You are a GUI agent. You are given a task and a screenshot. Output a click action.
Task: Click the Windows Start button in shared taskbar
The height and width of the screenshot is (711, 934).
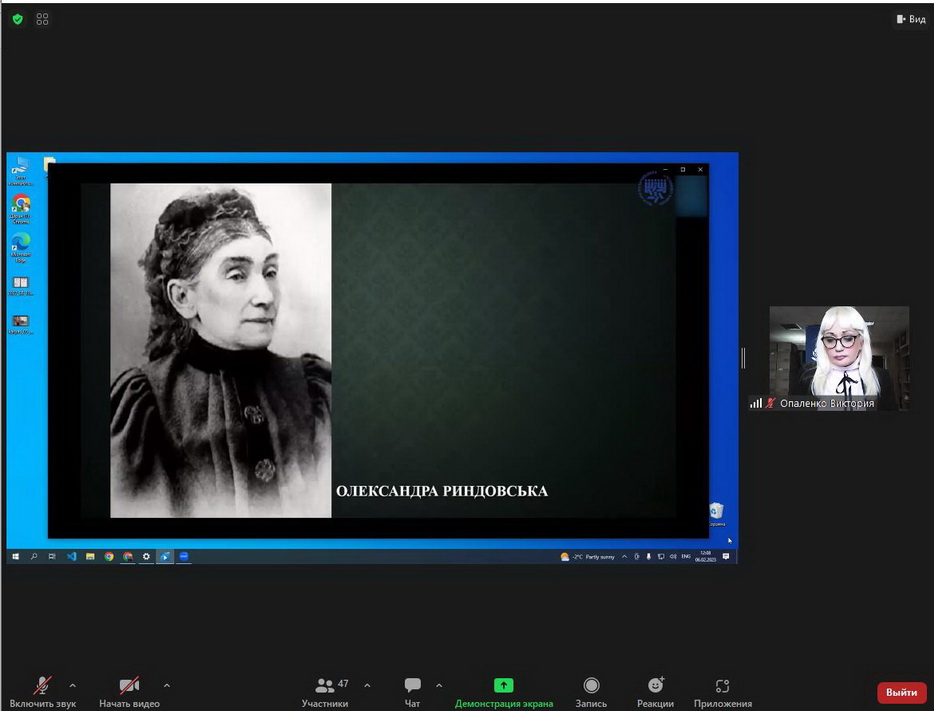[x=16, y=556]
